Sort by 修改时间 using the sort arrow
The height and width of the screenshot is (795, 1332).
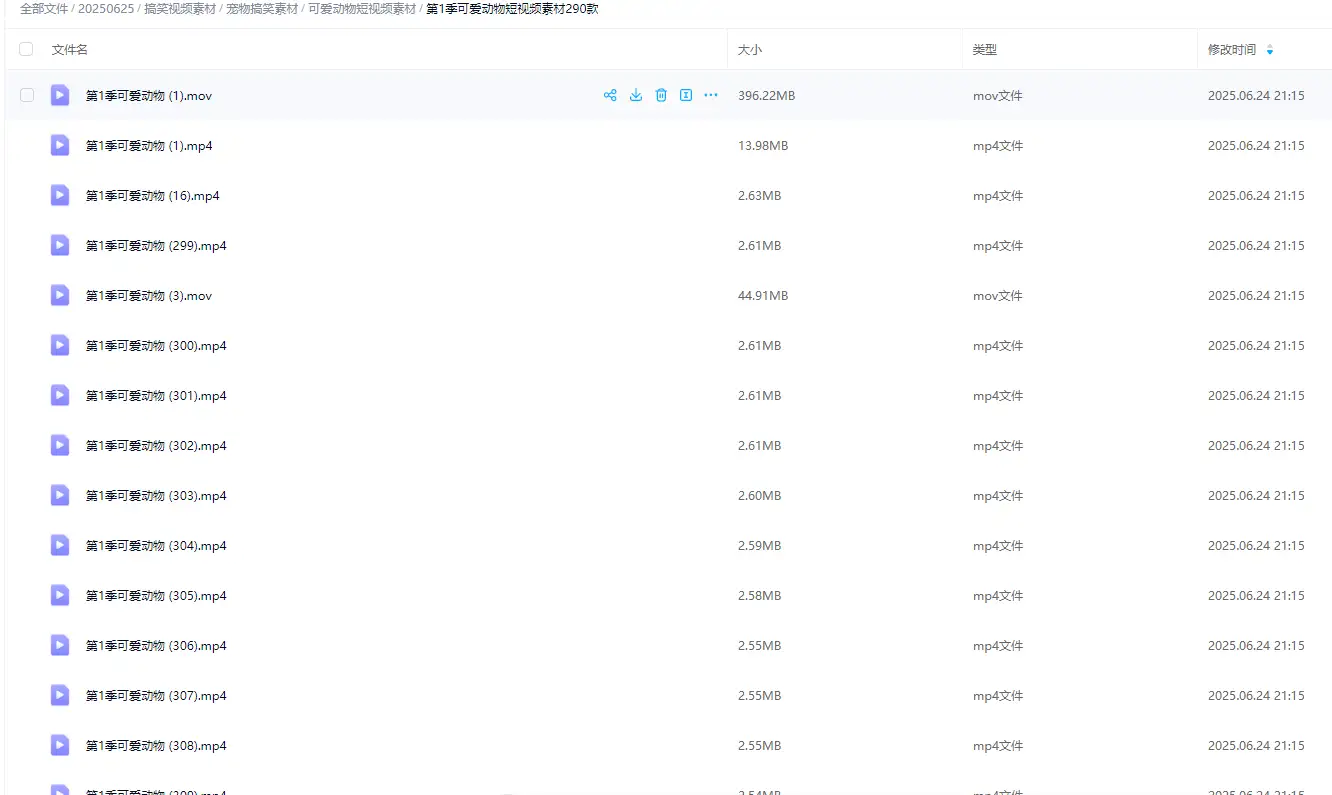(x=1270, y=50)
